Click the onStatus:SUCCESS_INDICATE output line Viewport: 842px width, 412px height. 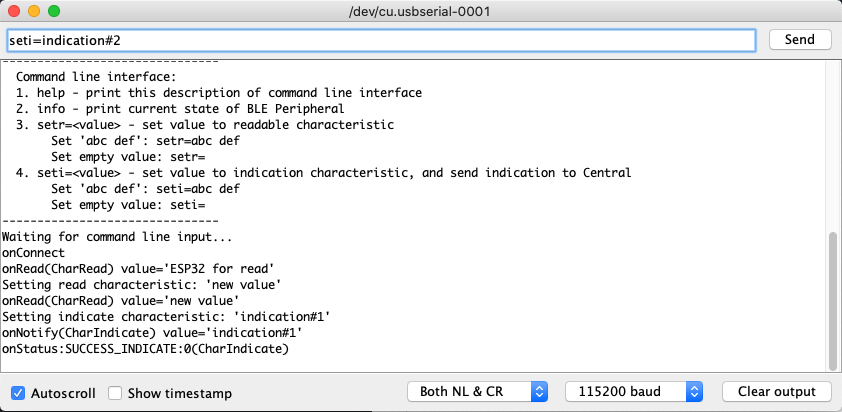146,349
